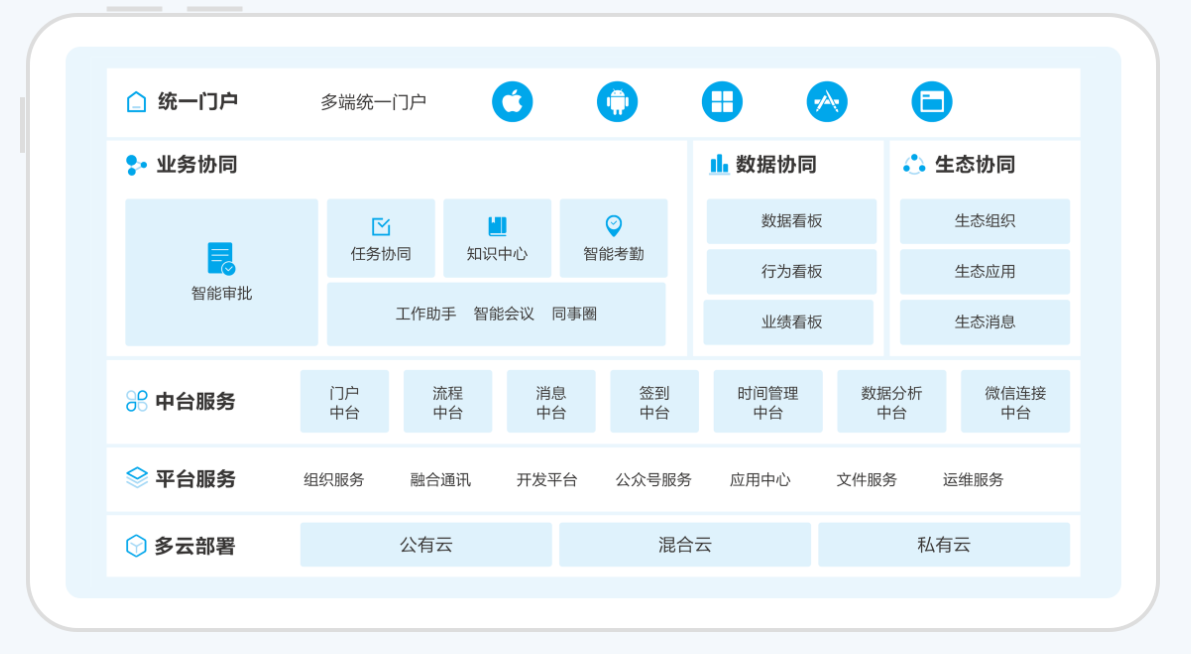1191x654 pixels.
Task: Click the 业务协同 heading
Action: pyautogui.click(x=197, y=164)
